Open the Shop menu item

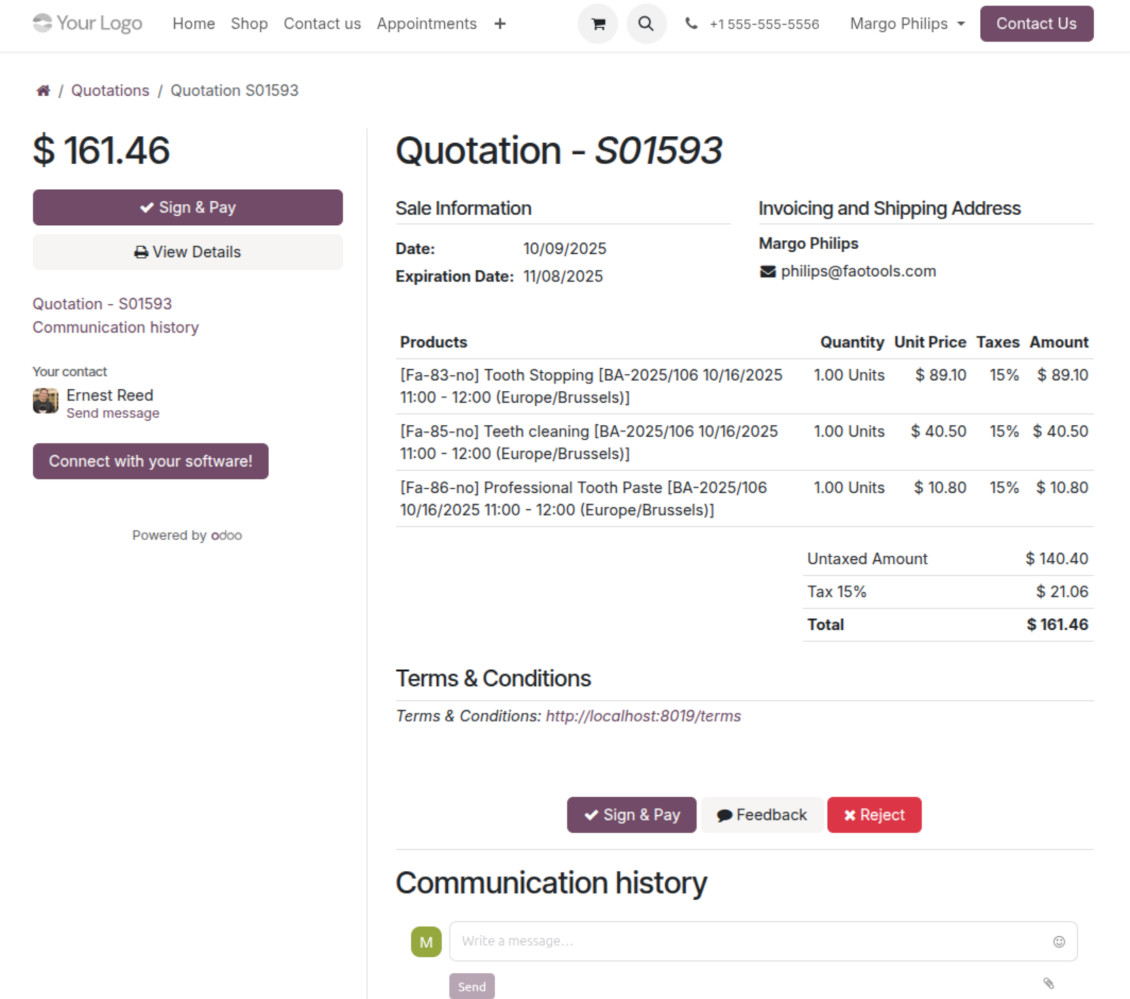(x=249, y=24)
